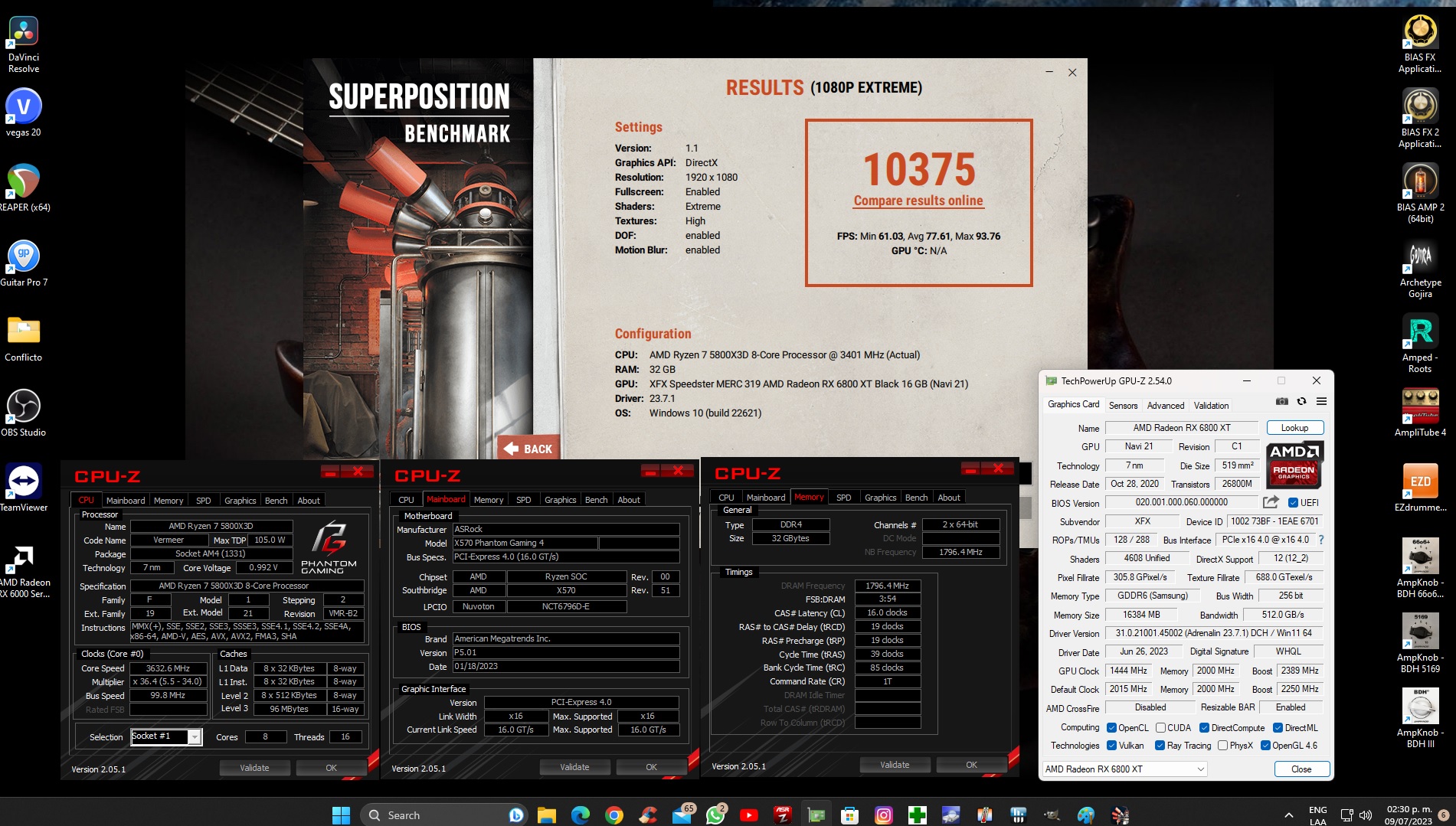Open Microsoft Edge from taskbar

coord(580,815)
